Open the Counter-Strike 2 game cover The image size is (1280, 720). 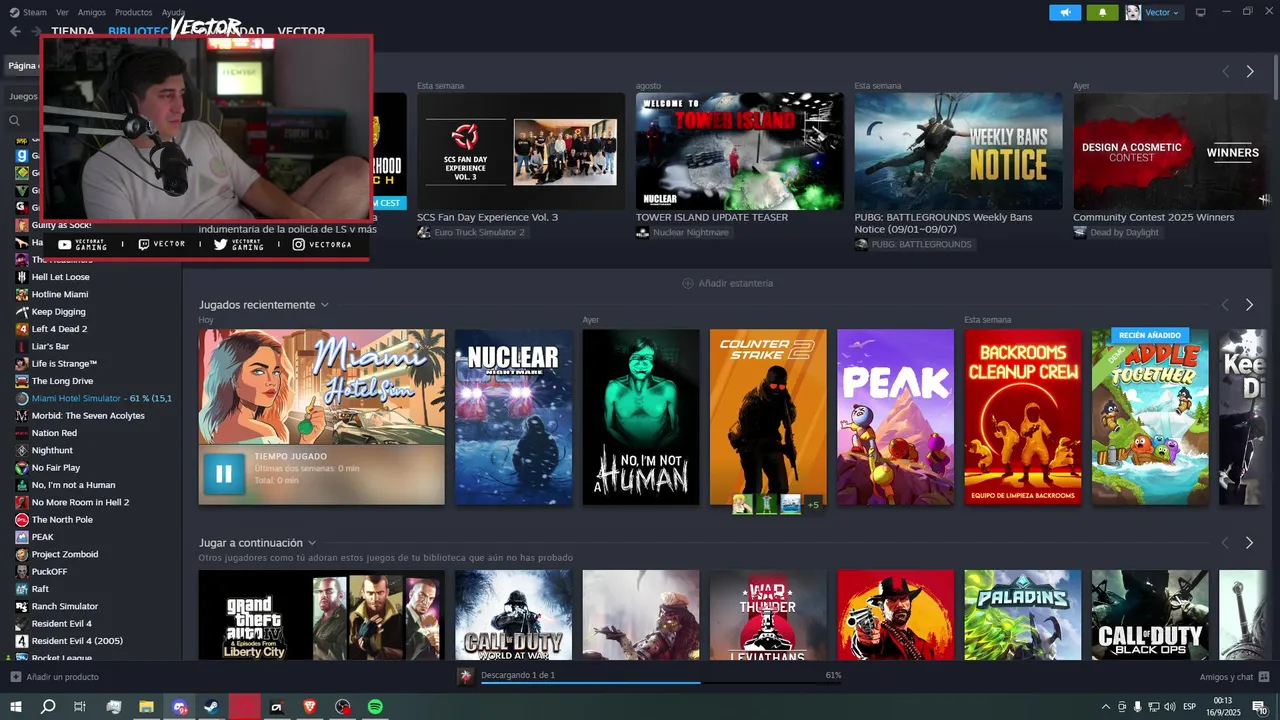[x=768, y=417]
